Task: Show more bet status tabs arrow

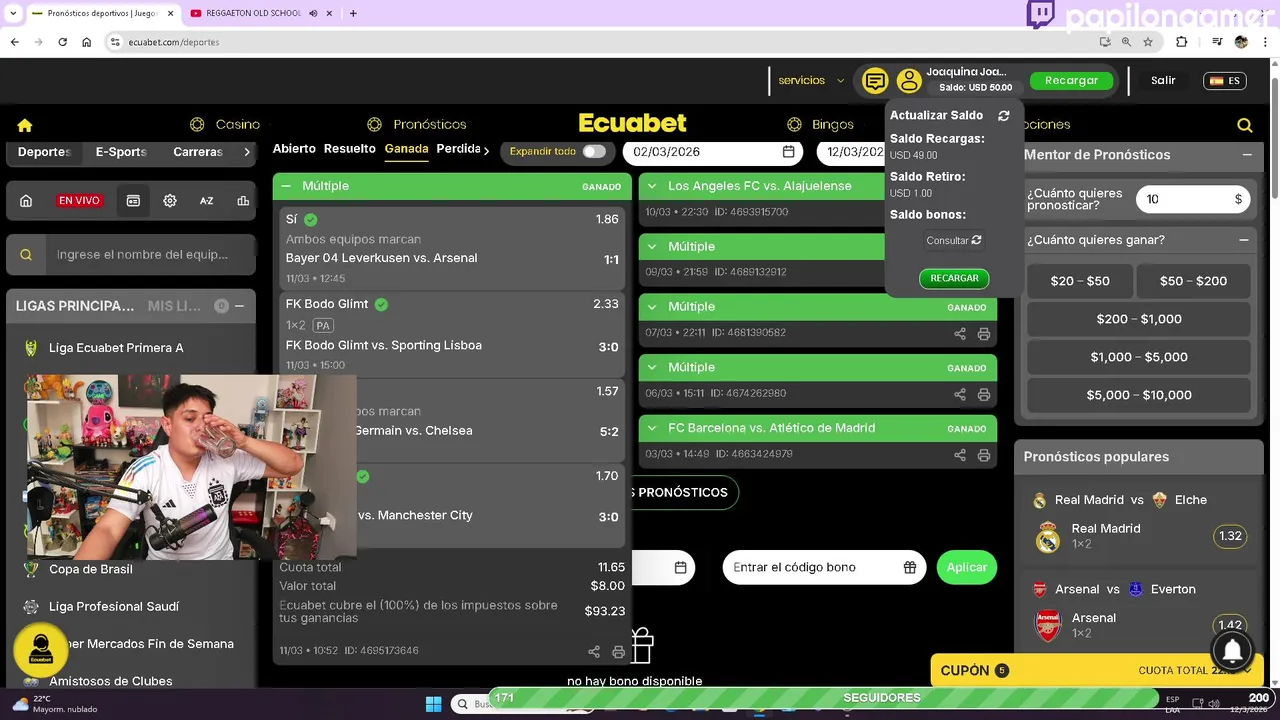Action: [x=487, y=150]
